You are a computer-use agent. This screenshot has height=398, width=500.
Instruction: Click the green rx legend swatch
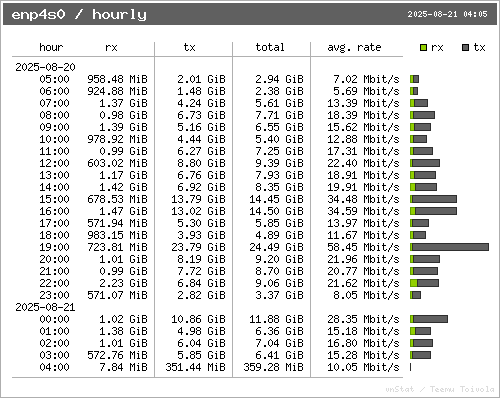423,48
